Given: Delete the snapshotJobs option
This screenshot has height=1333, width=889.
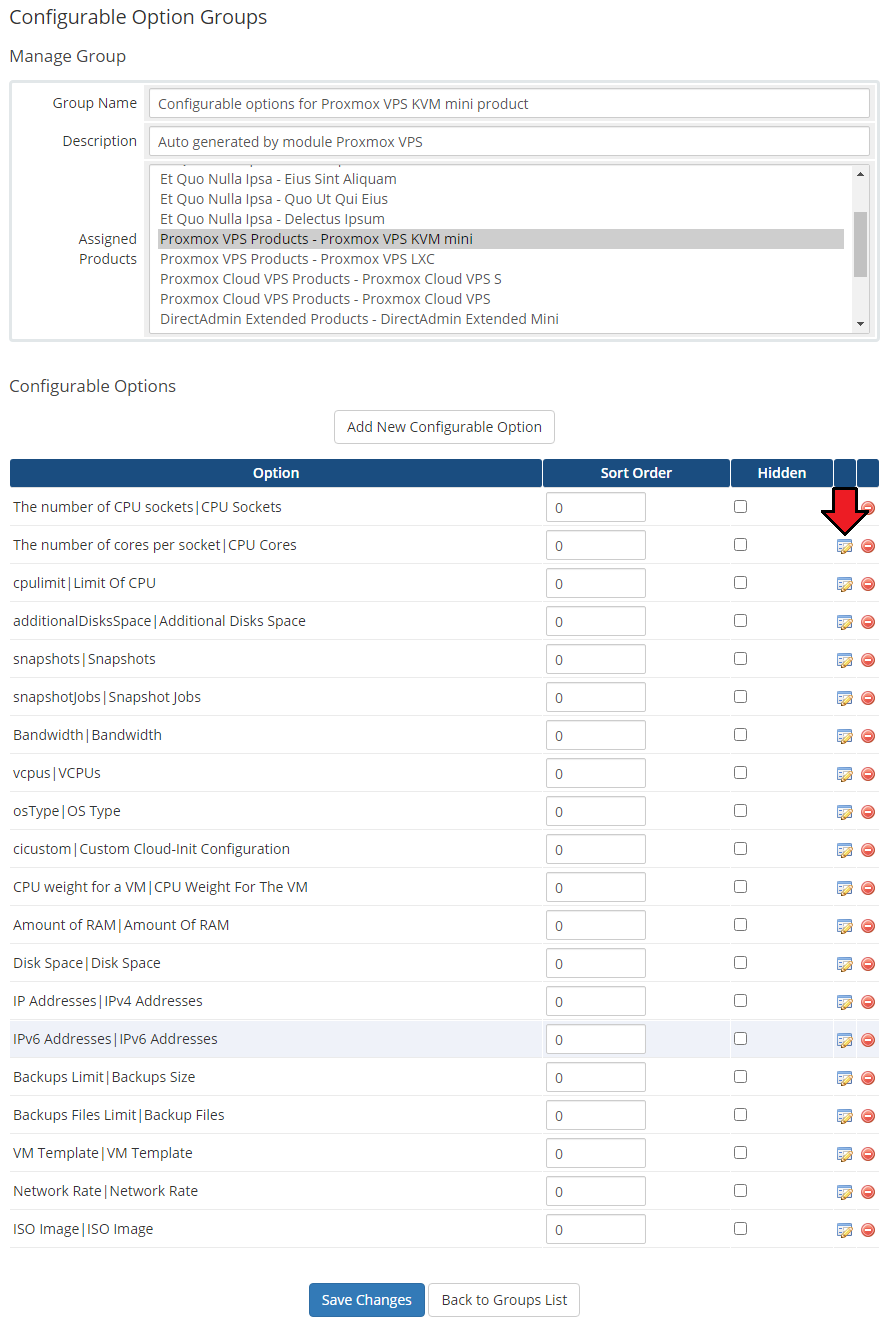Looking at the screenshot, I should tap(868, 698).
